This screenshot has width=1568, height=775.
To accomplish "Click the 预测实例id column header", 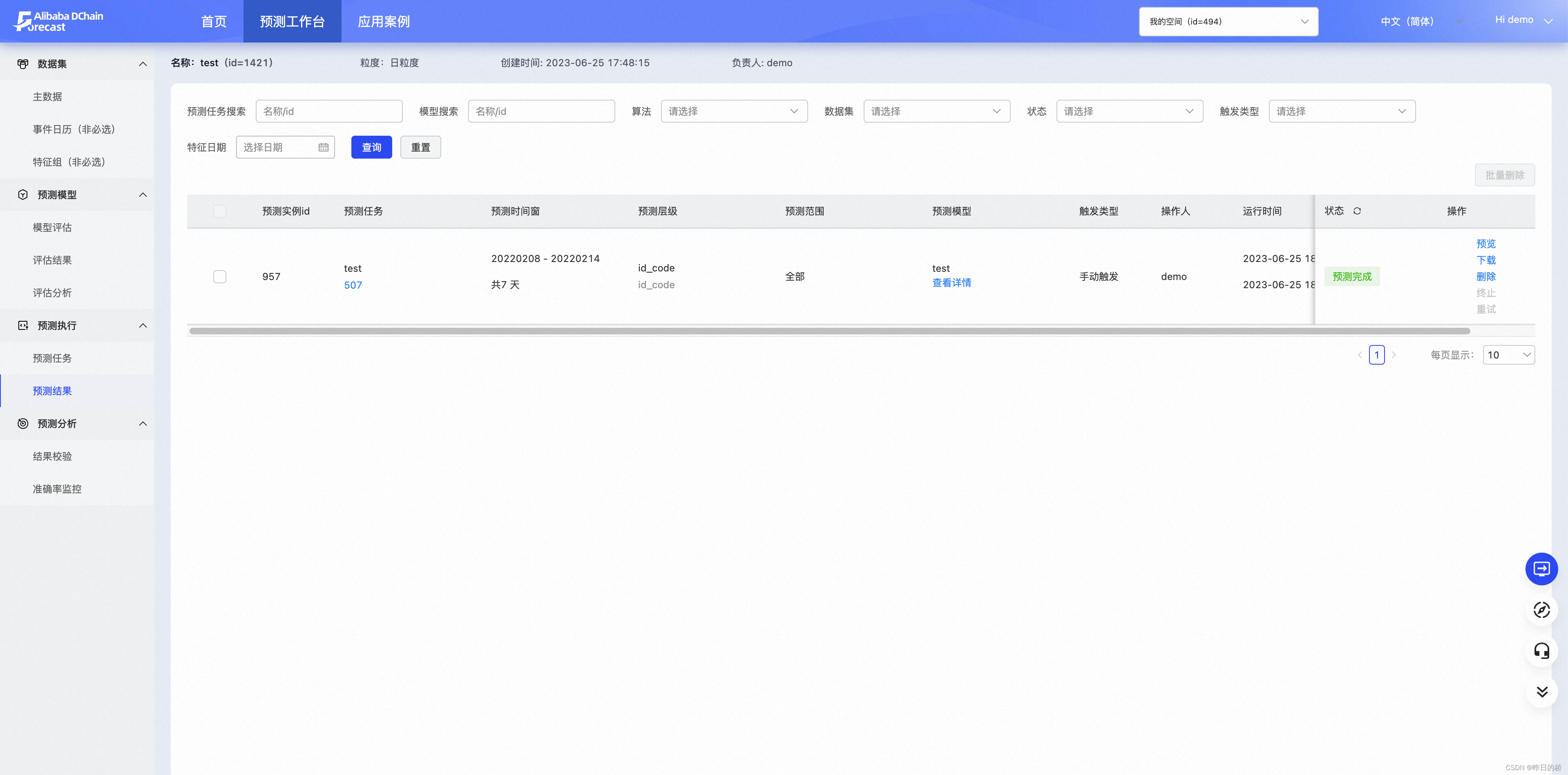I will pos(286,211).
